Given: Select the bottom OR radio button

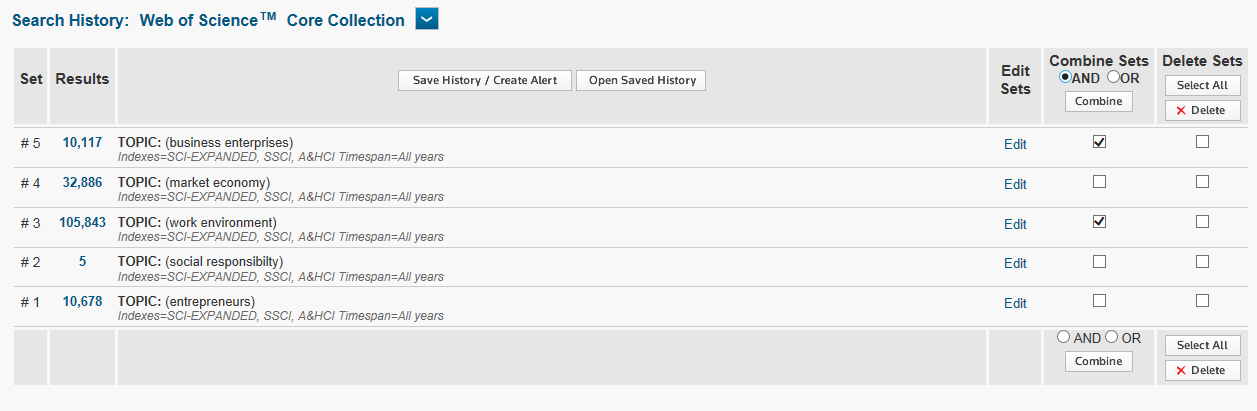Looking at the screenshot, I should (1111, 337).
